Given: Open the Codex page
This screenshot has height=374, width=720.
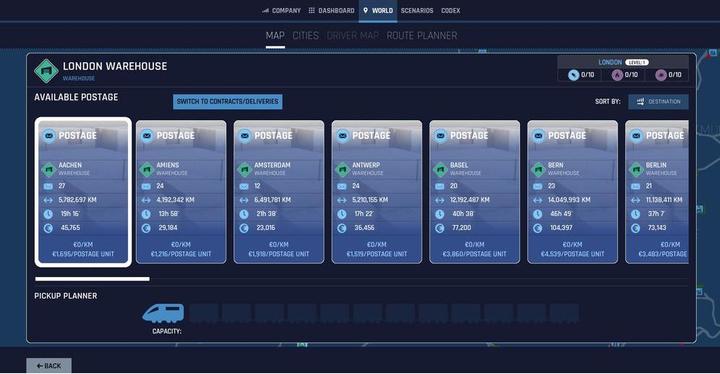Looking at the screenshot, I should pos(450,11).
